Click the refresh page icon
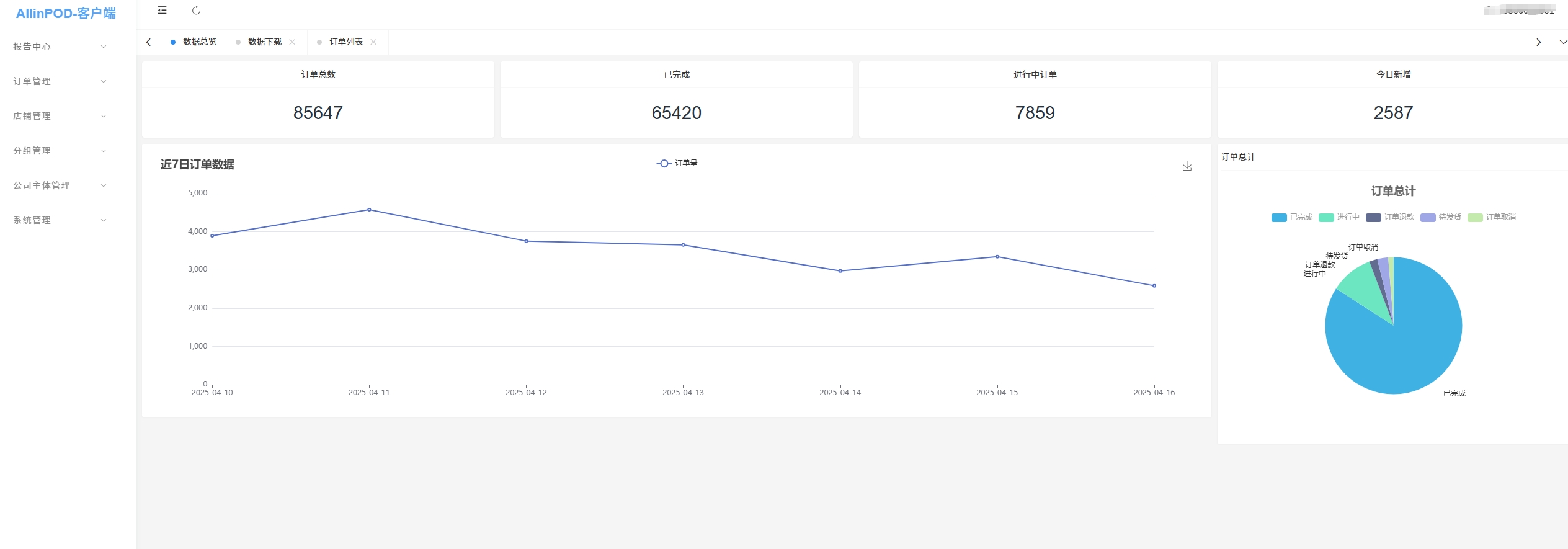The width and height of the screenshot is (1568, 549). click(x=196, y=11)
